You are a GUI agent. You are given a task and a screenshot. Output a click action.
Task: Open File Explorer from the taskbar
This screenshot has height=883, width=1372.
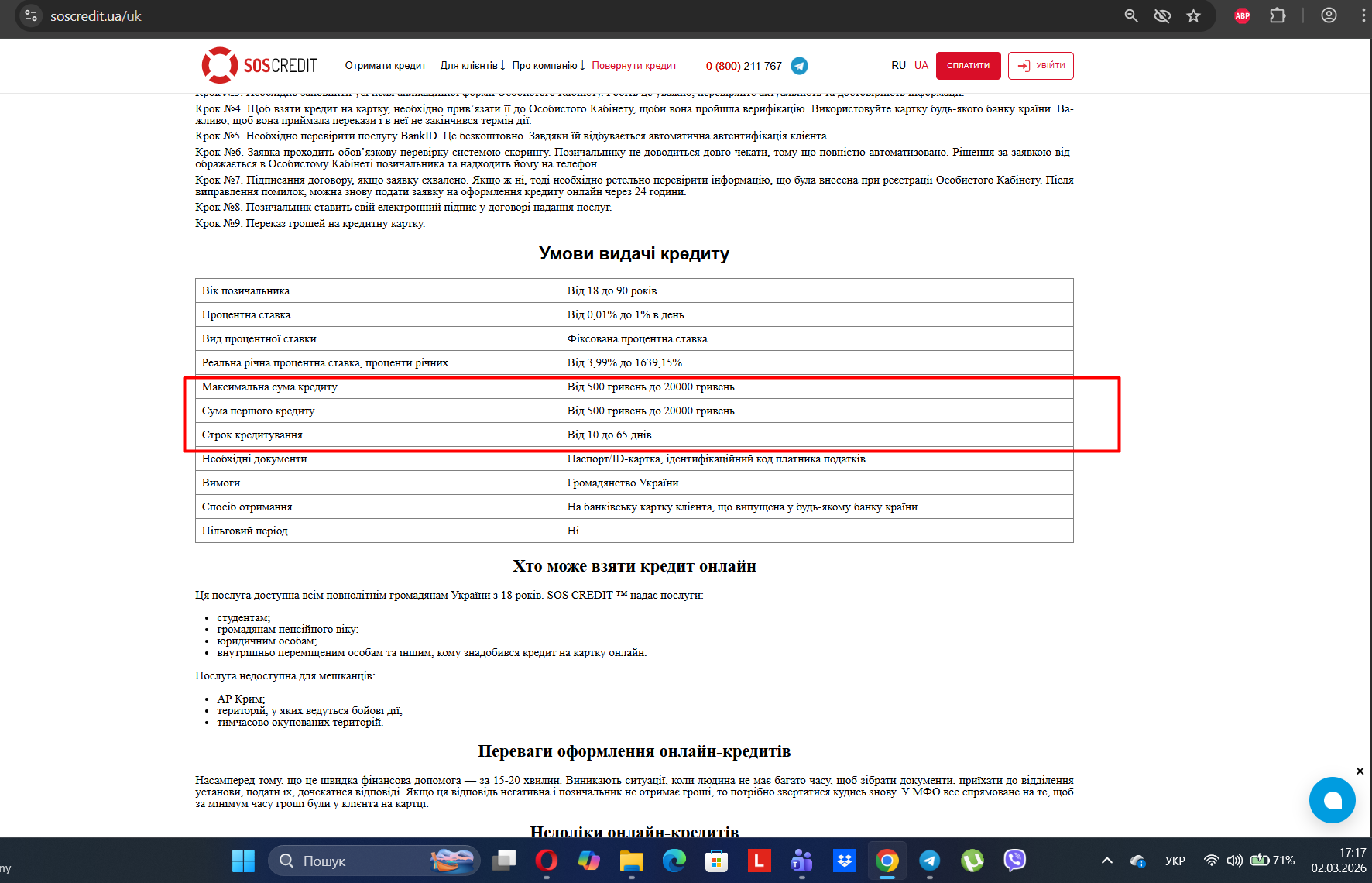point(632,861)
